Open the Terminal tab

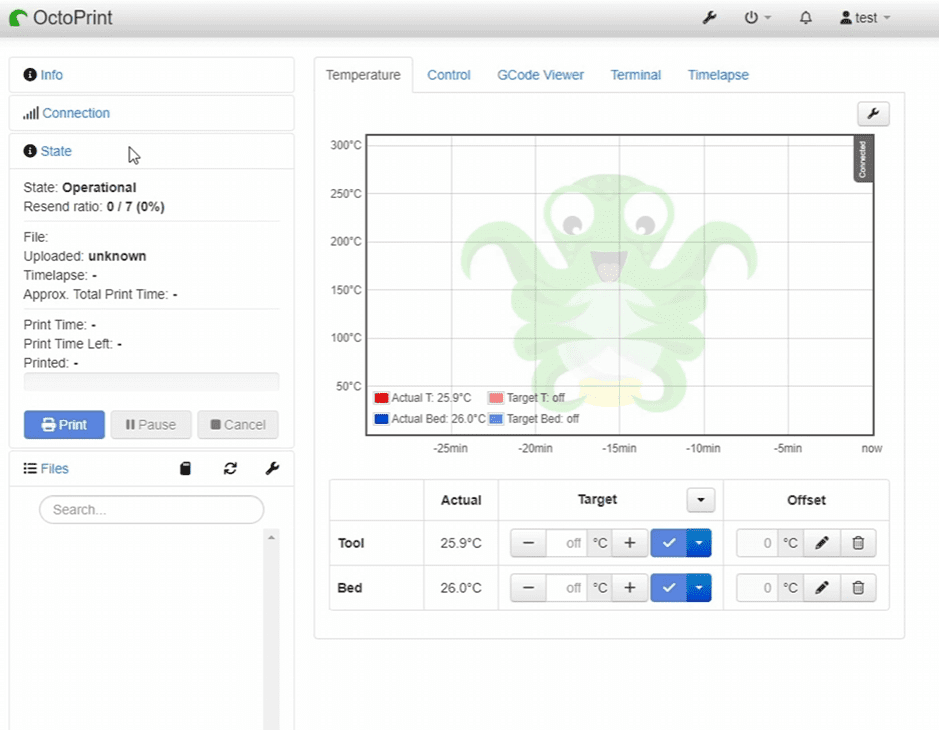[635, 75]
